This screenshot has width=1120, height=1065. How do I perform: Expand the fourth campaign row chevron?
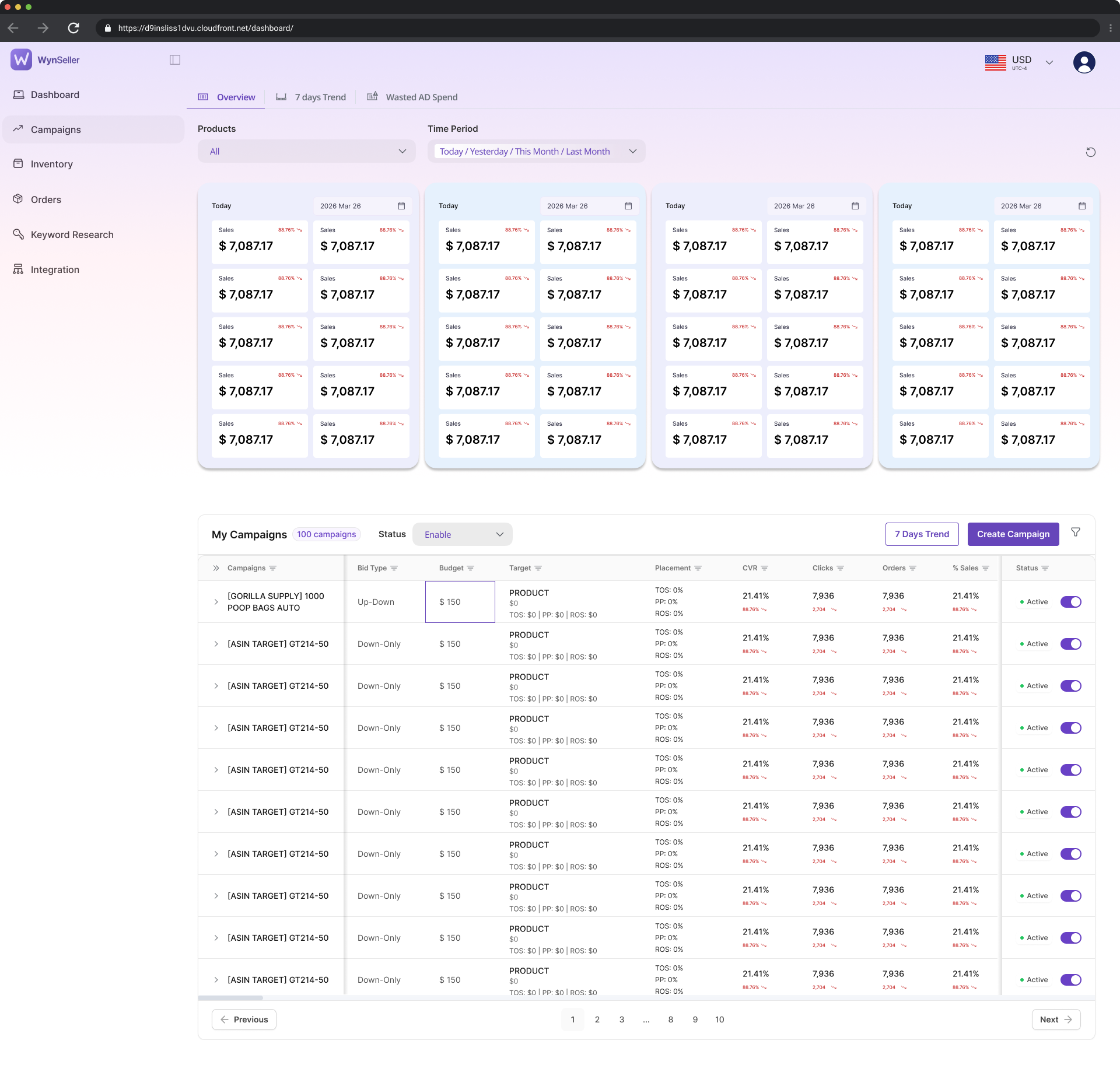[216, 728]
